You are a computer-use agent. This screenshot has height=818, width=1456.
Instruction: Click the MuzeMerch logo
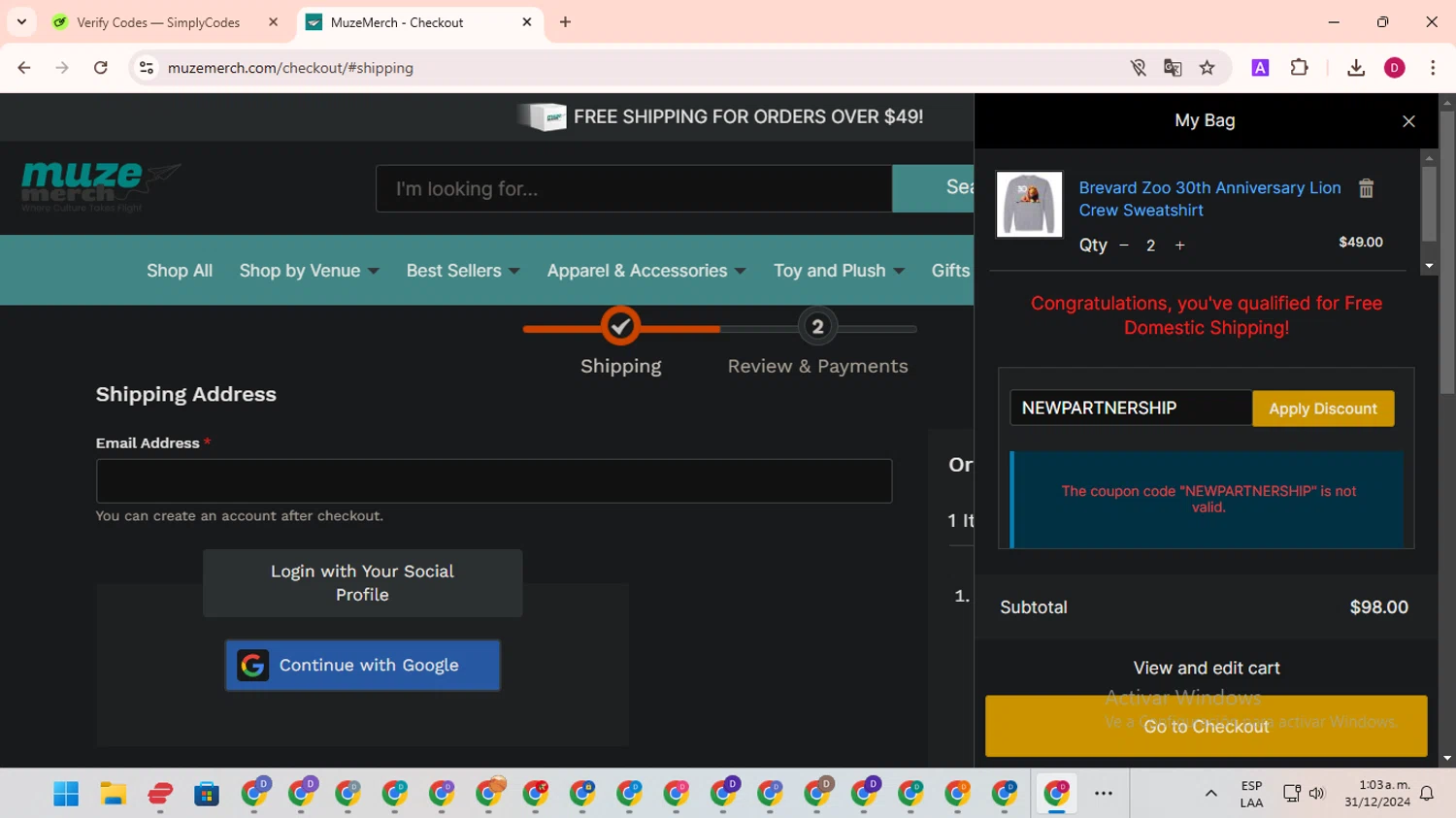point(100,187)
